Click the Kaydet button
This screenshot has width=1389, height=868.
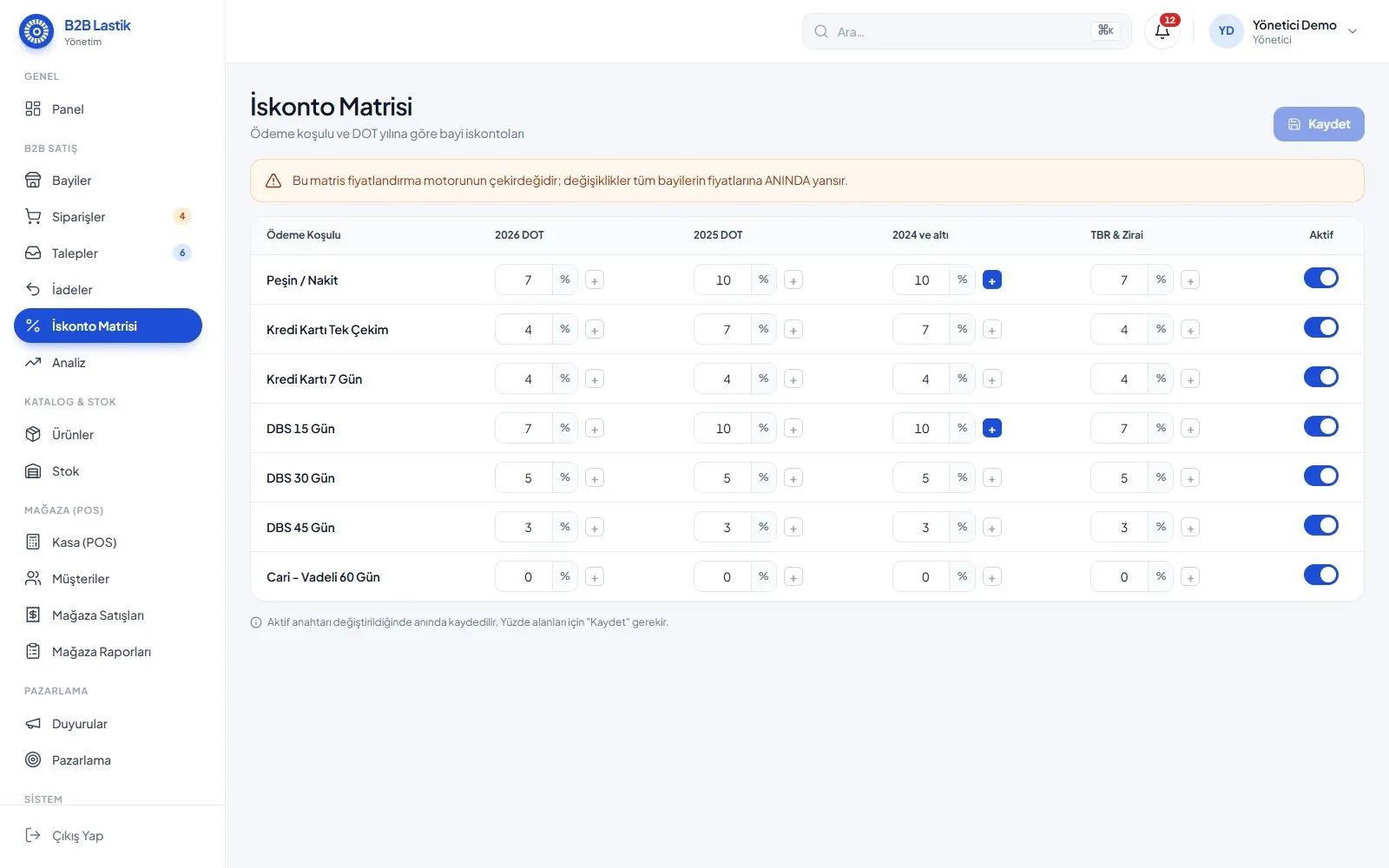coord(1319,124)
